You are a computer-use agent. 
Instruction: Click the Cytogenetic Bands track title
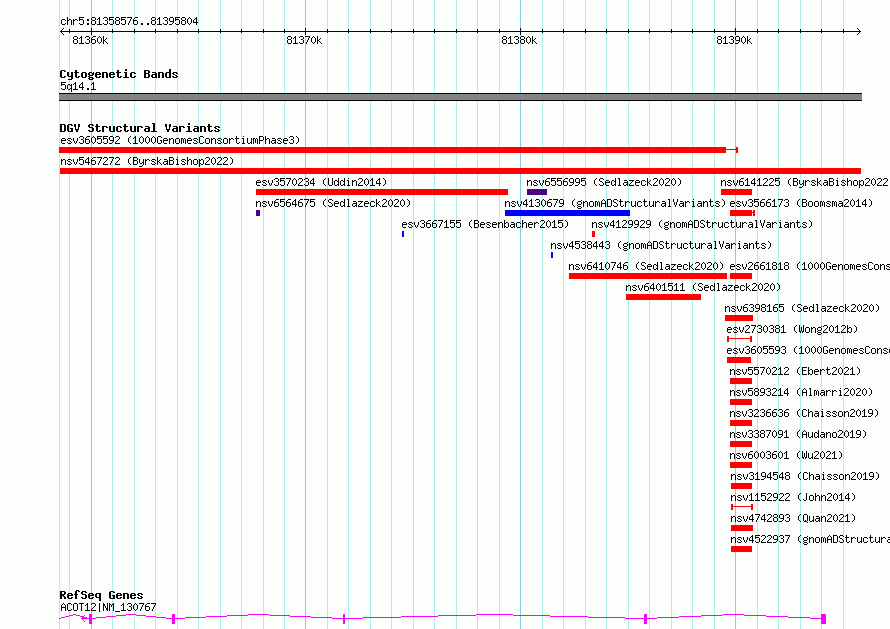click(119, 74)
